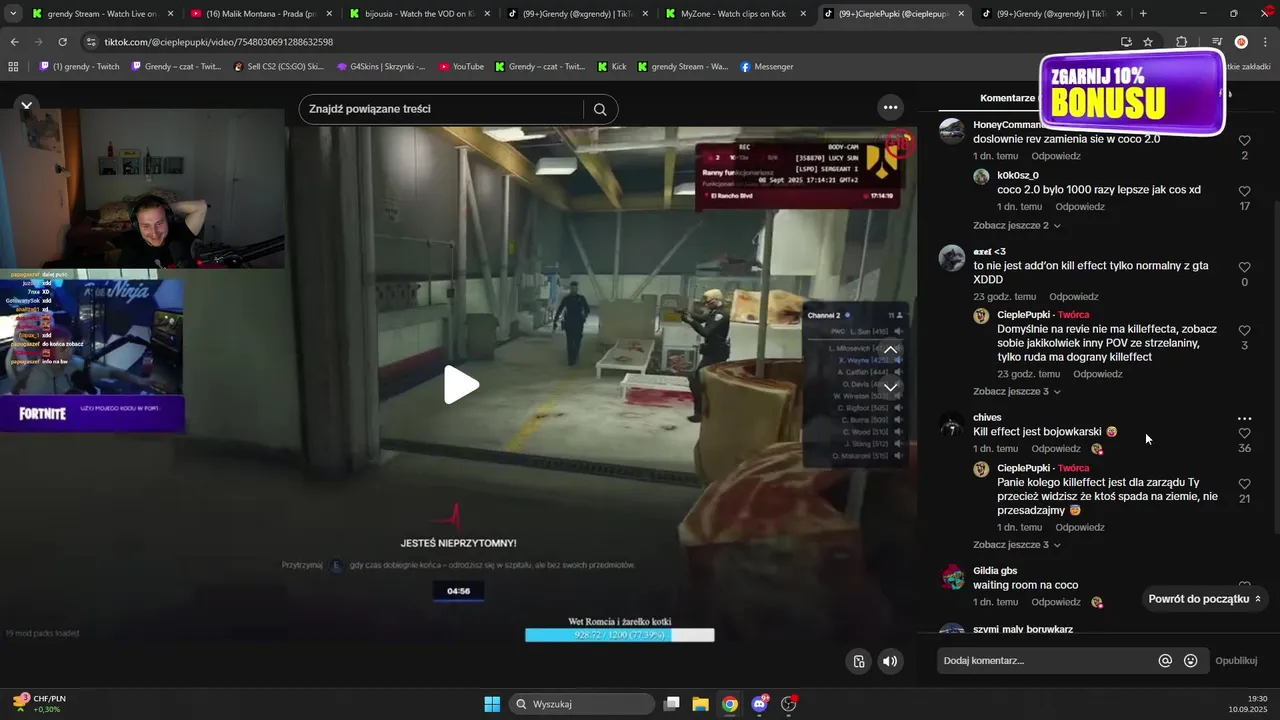Open the CHF/PLN taskbar widget

pos(40,704)
